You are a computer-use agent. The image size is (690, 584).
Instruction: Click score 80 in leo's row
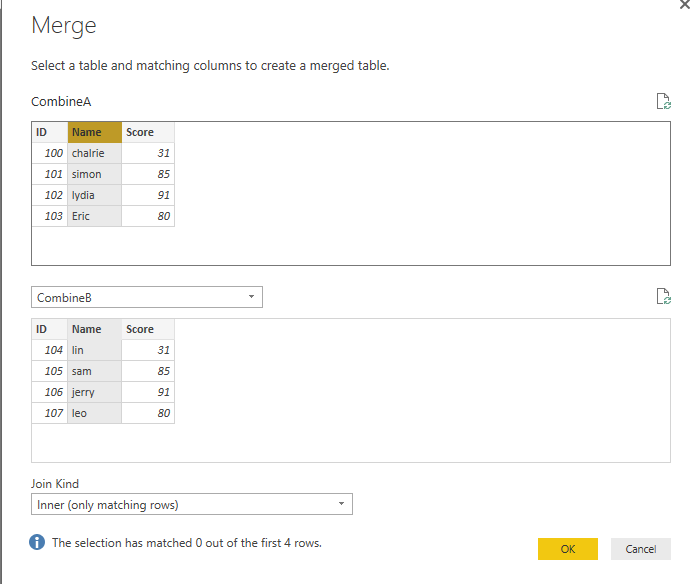(148, 413)
